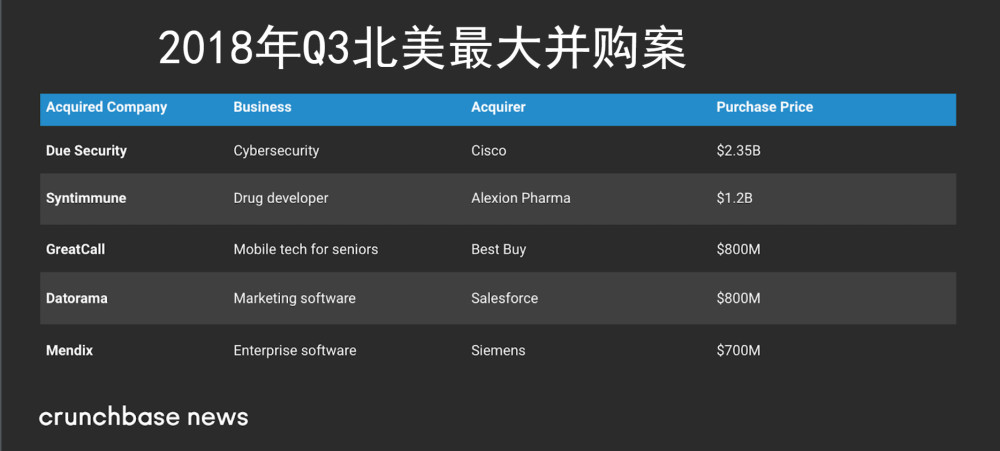Click the Acquired Company column header
This screenshot has height=451, width=1000.
(x=106, y=107)
